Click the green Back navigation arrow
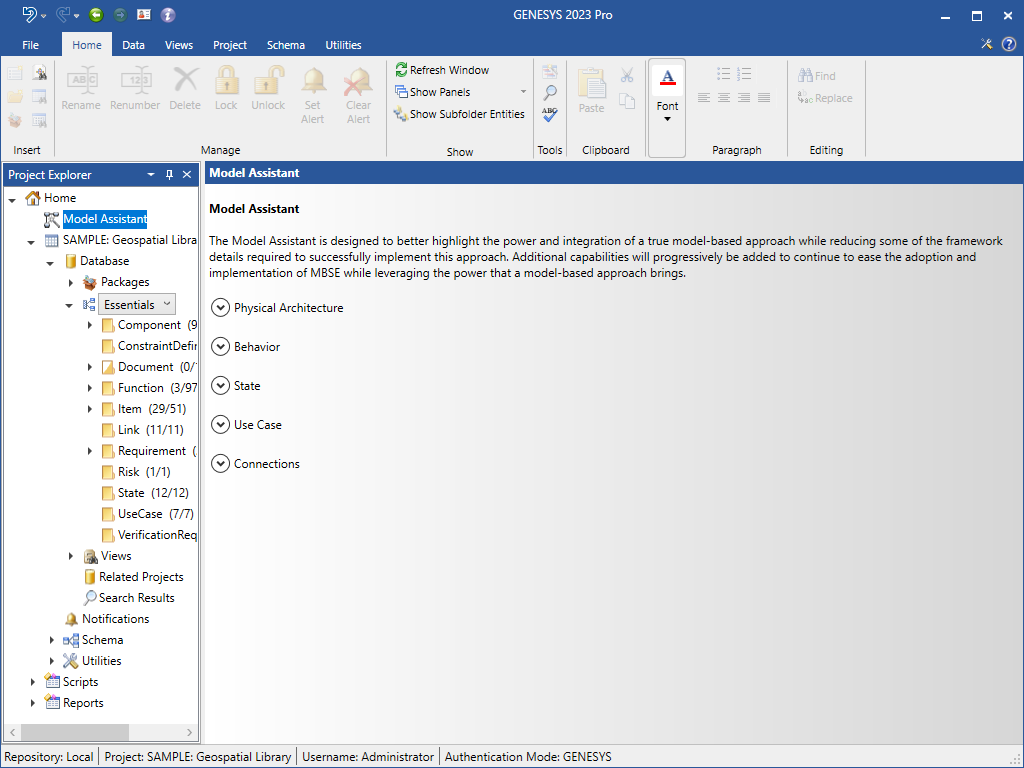Screen dimensions: 1024x768 point(96,14)
